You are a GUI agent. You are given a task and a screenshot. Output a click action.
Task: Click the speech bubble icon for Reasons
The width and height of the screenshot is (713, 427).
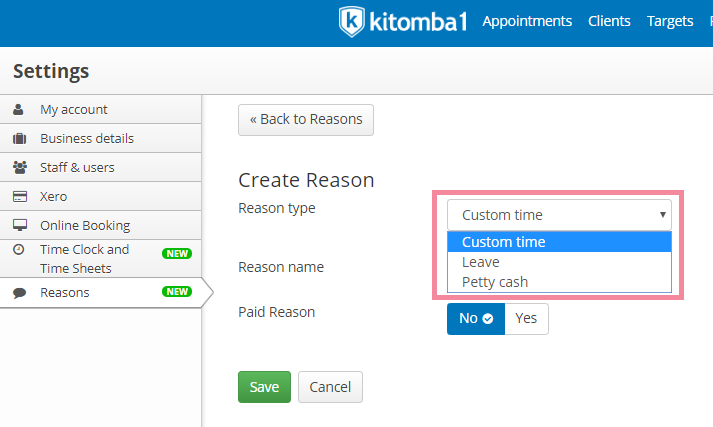click(20, 292)
